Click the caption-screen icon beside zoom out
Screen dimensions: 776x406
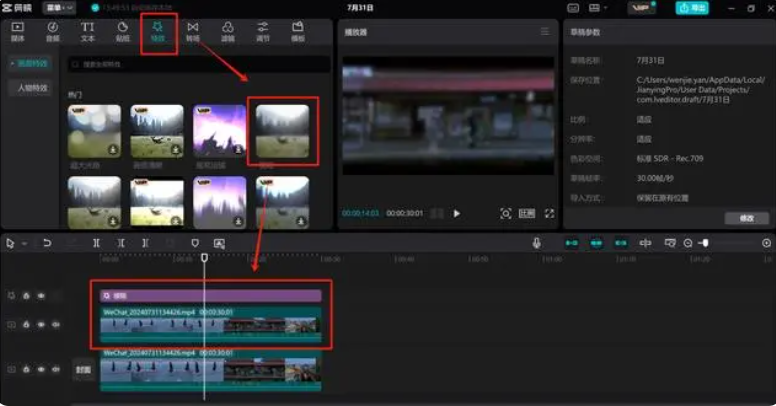670,243
